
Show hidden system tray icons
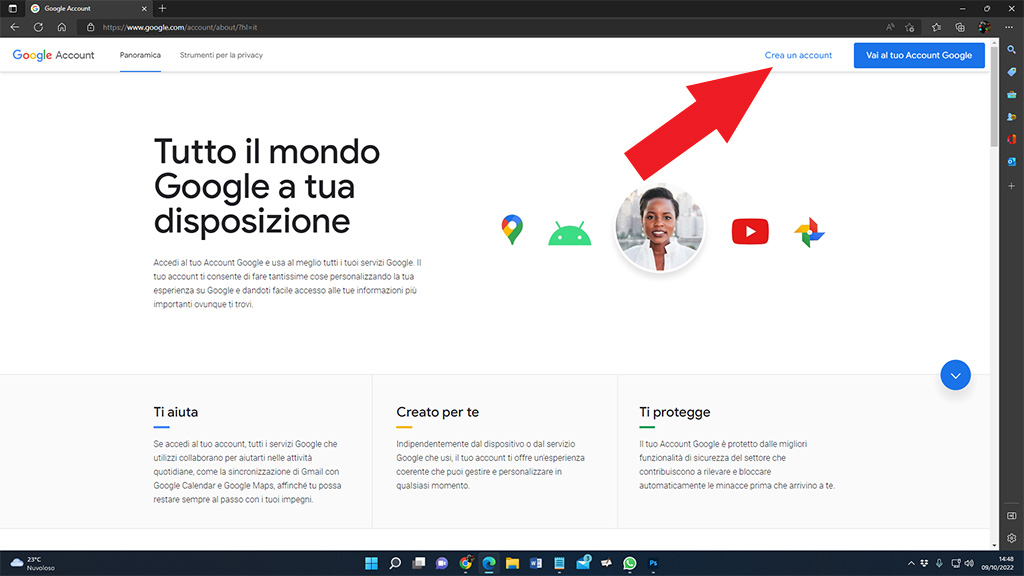911,563
